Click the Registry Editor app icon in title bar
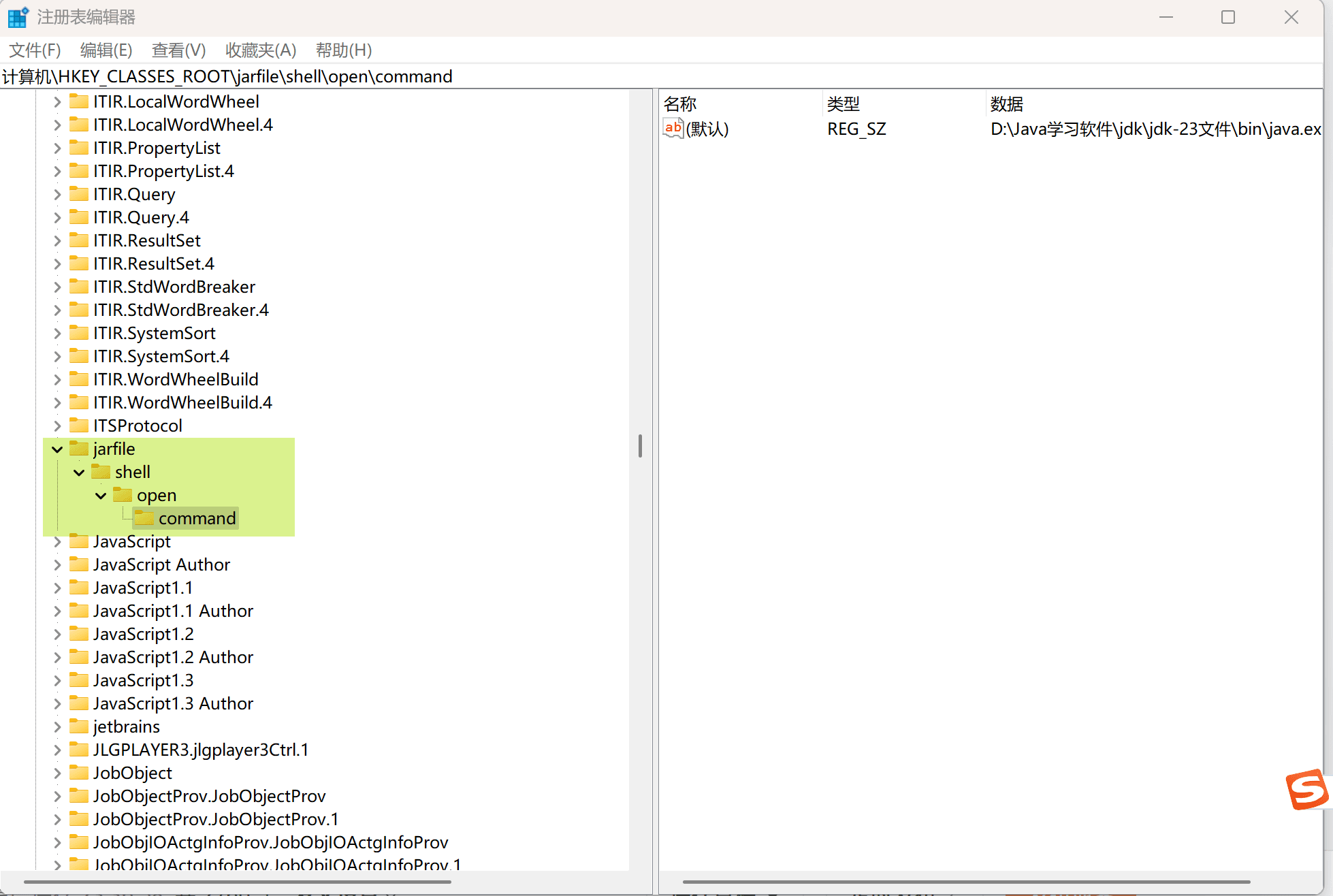1333x896 pixels. 18,17
